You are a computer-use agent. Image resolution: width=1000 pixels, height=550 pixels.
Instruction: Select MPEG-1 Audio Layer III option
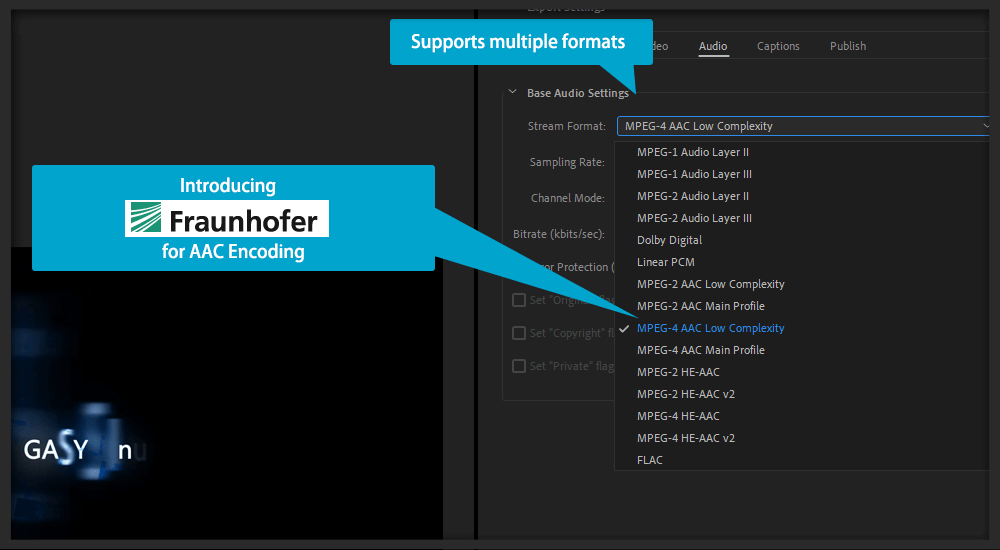694,174
